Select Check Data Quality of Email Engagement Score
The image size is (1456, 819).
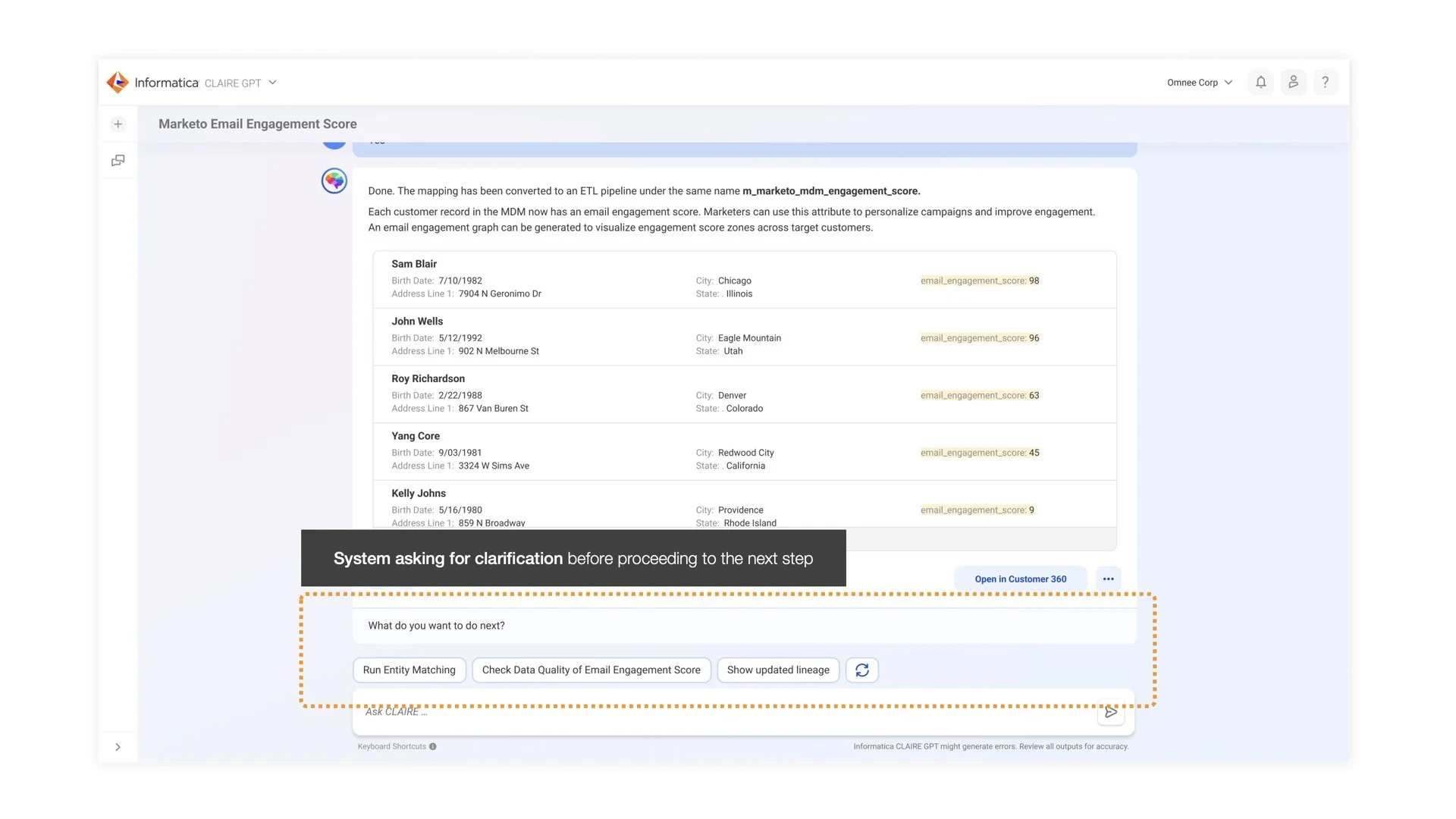tap(591, 670)
